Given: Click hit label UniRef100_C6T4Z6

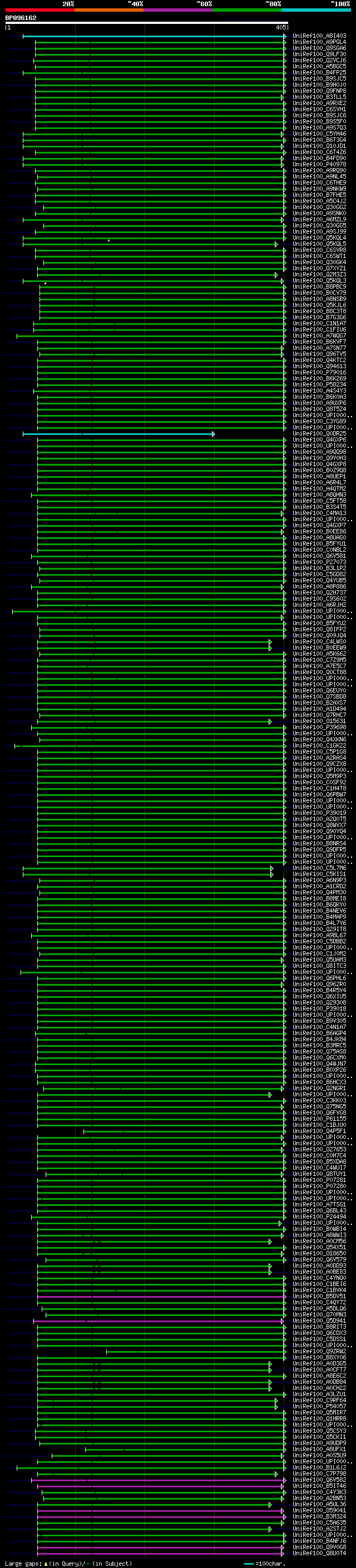Looking at the screenshot, I should pos(319,152).
